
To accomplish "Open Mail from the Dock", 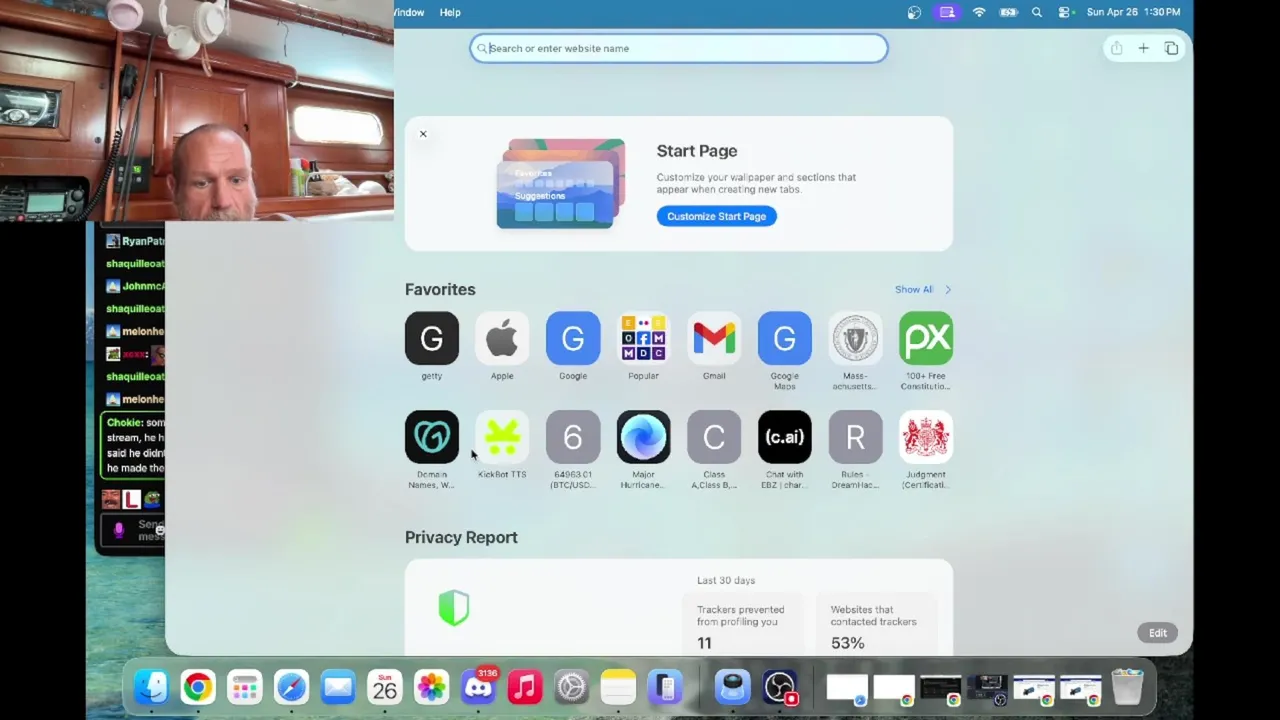I will pos(338,687).
